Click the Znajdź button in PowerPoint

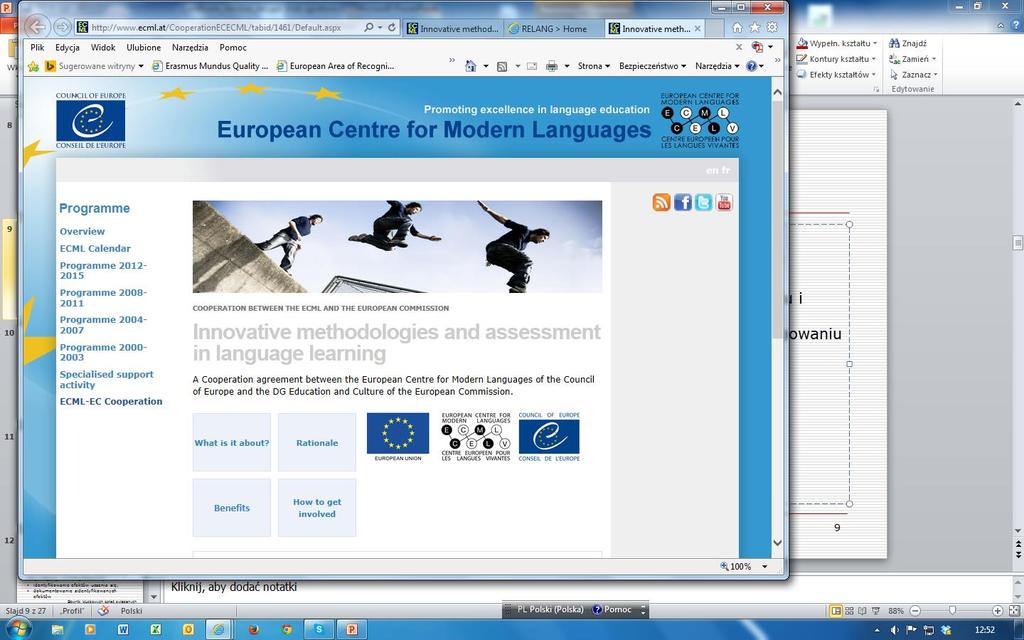coord(908,43)
